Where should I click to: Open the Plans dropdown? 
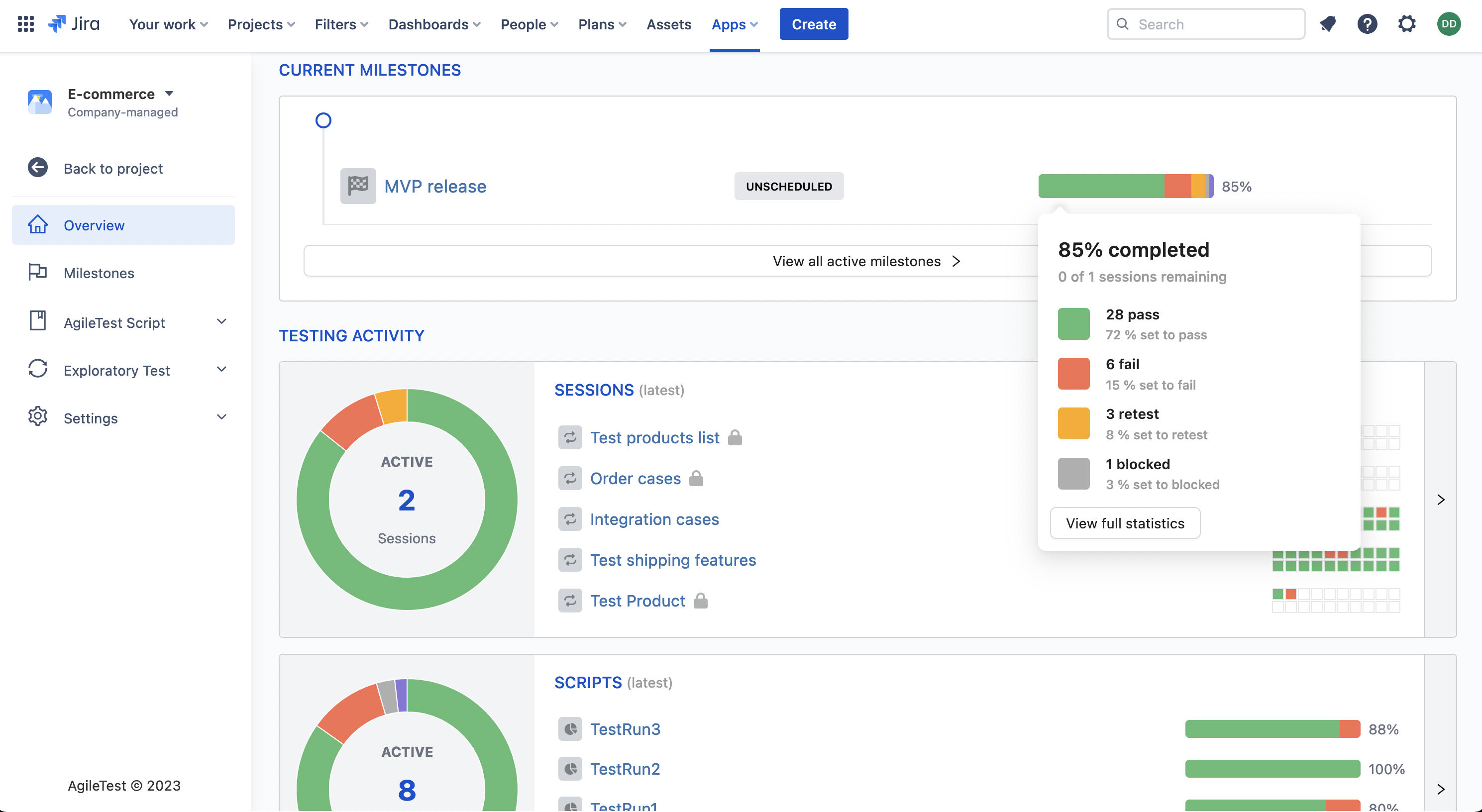click(x=602, y=24)
